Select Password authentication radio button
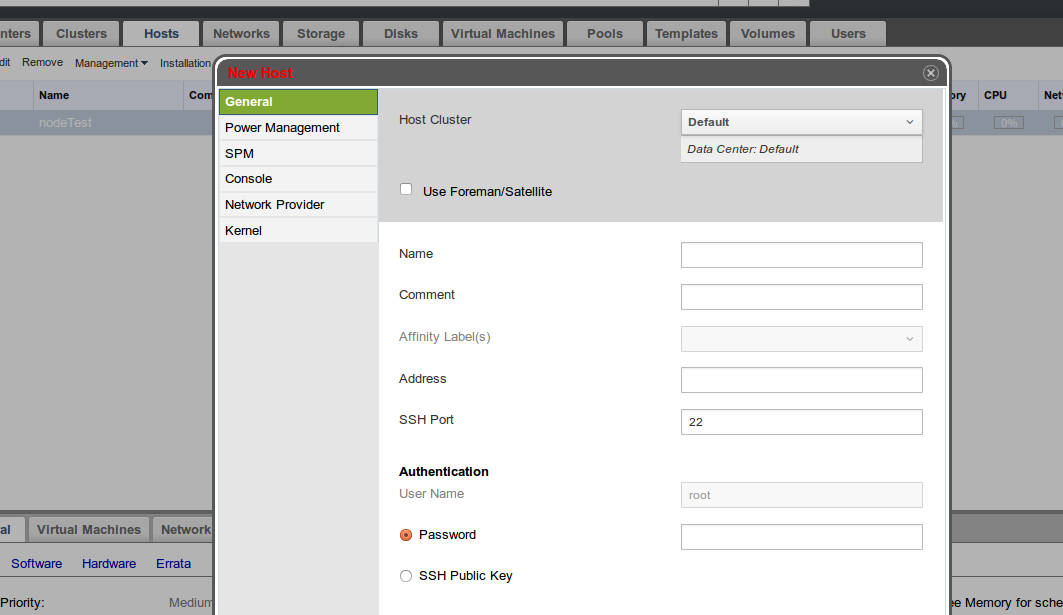The image size is (1063, 615). (406, 535)
